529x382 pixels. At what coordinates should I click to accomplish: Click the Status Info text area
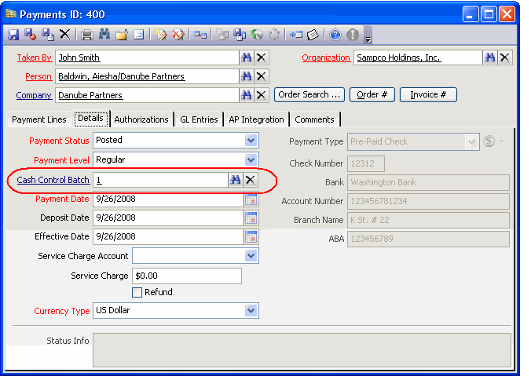click(x=302, y=350)
